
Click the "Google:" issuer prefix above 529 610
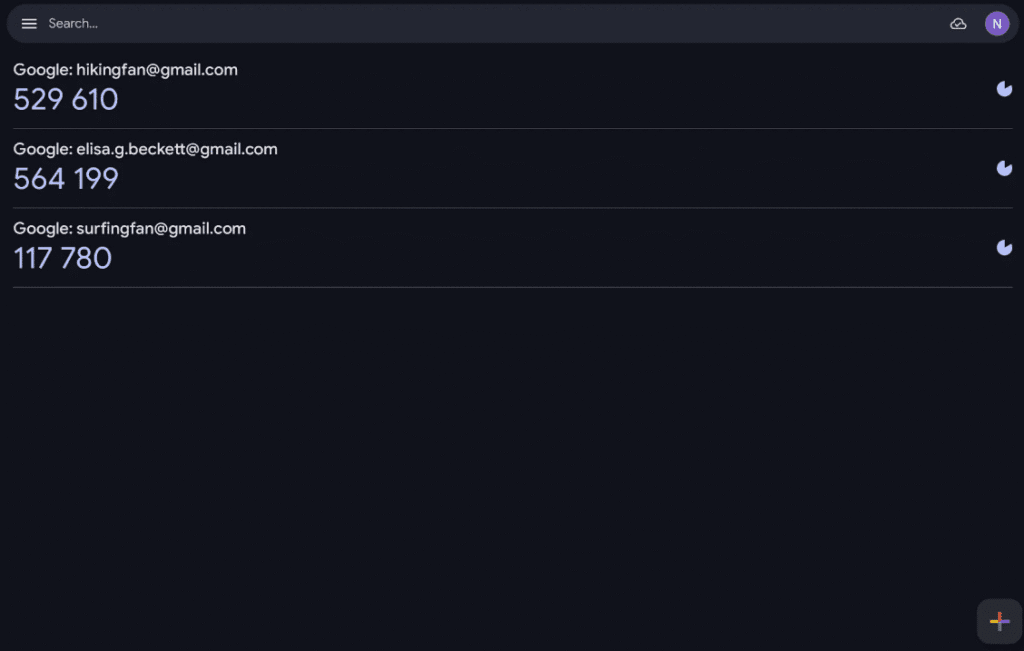point(42,70)
